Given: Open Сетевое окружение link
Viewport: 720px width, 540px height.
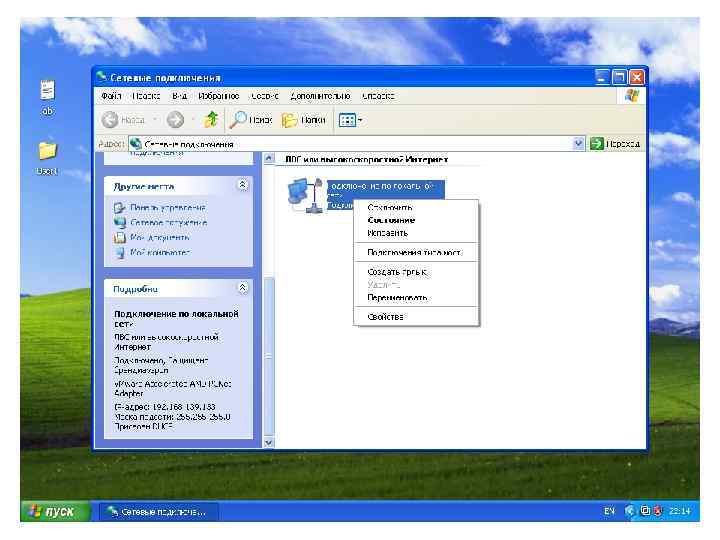Looking at the screenshot, I should click(169, 223).
